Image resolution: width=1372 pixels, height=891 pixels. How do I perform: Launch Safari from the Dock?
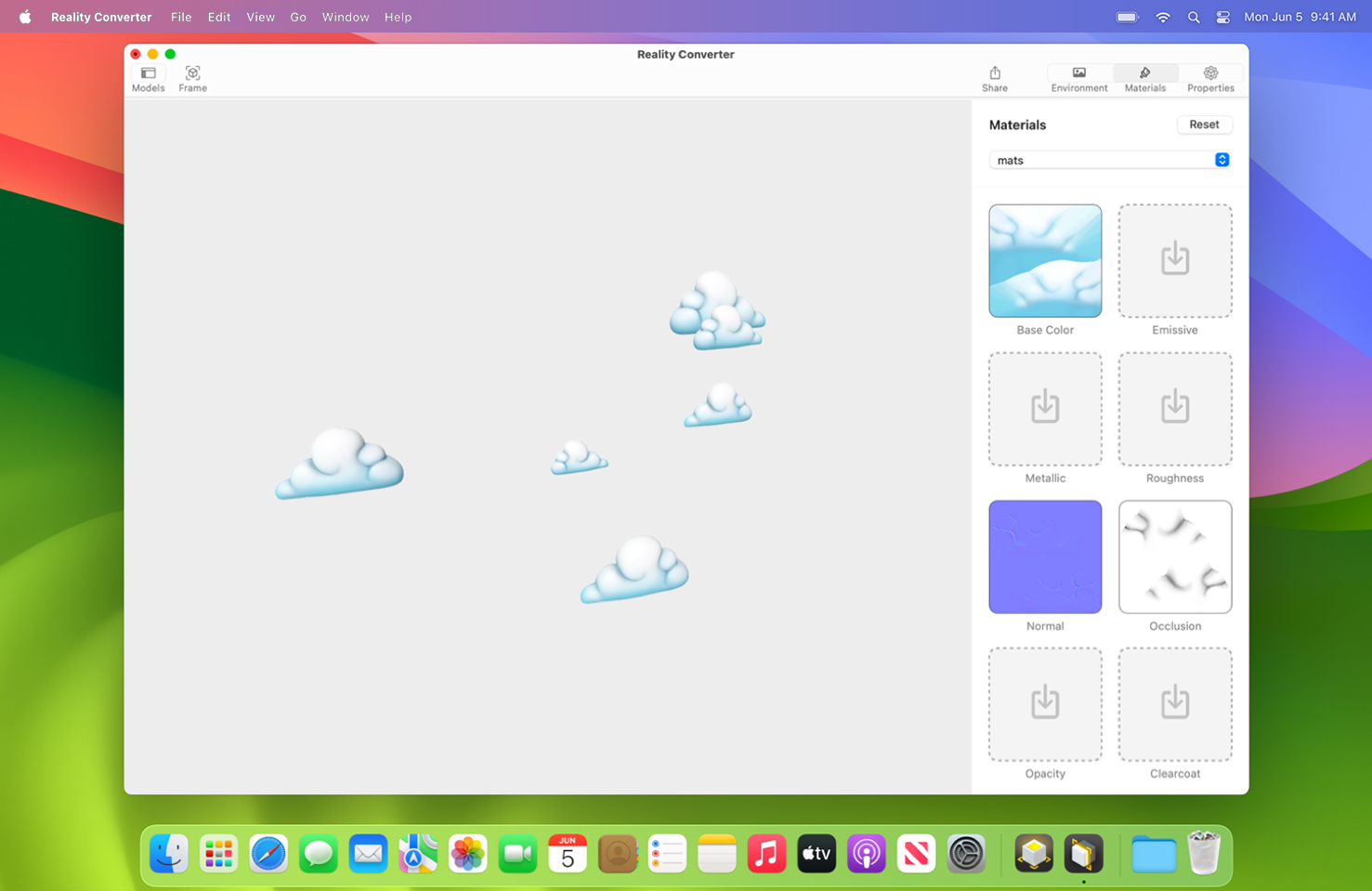pos(268,853)
